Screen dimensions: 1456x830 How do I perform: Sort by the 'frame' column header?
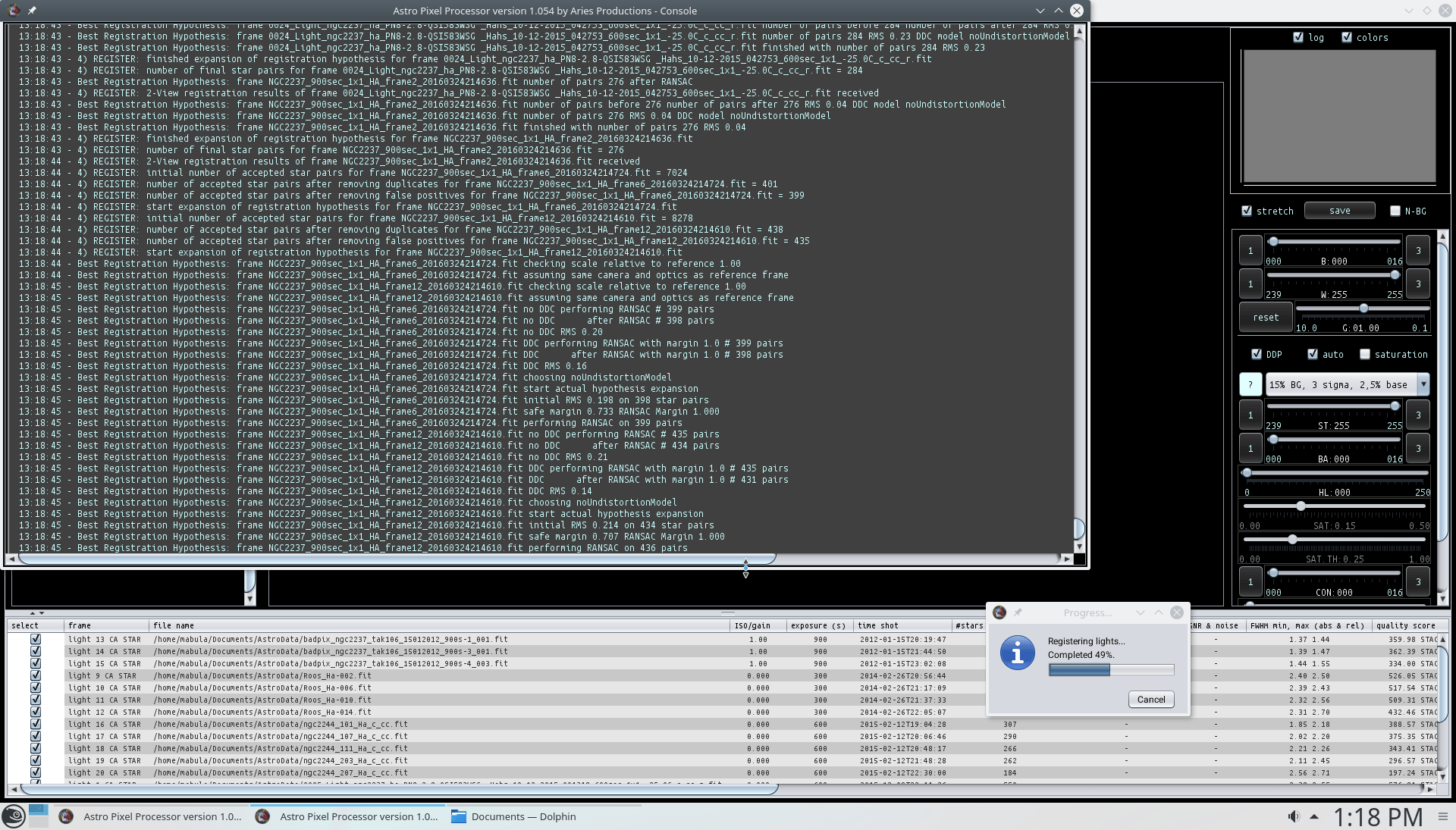(x=106, y=625)
